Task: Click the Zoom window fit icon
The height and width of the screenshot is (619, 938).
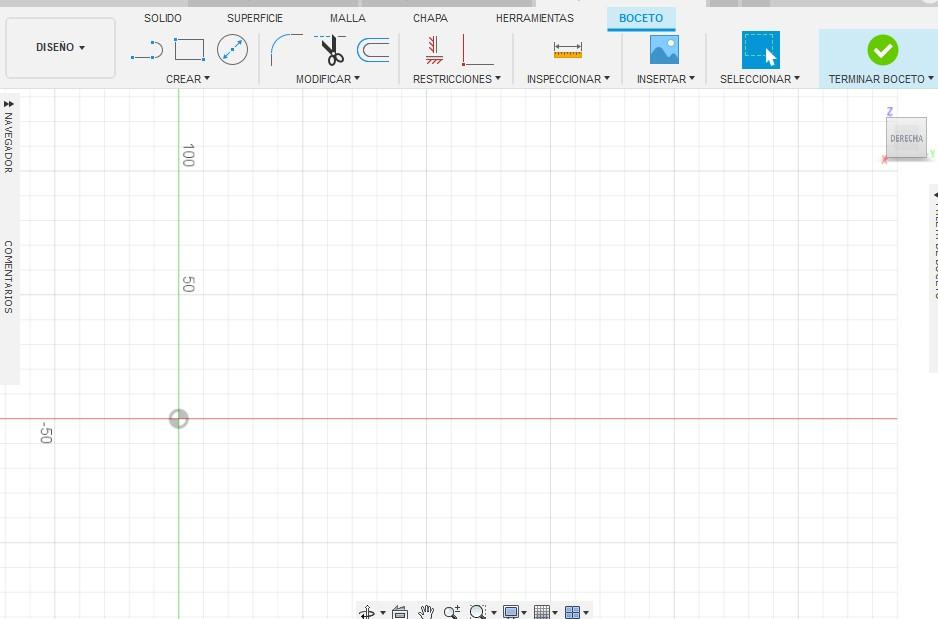Action: [x=477, y=612]
